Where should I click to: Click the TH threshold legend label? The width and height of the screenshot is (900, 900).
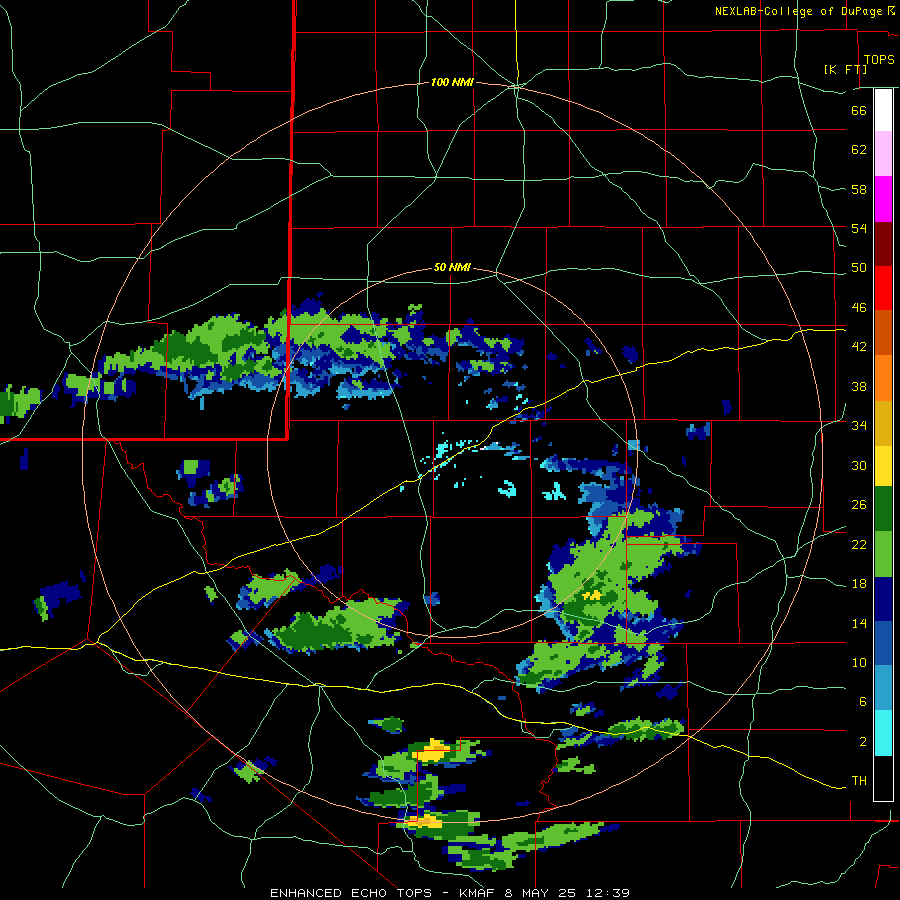pos(859,781)
